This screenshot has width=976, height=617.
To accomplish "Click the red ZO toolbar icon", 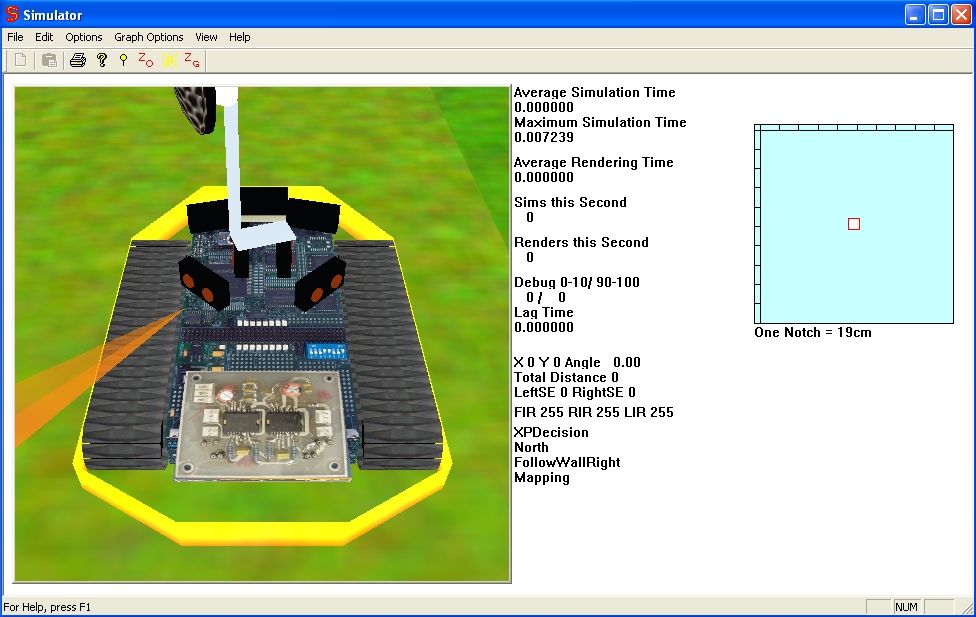I will pyautogui.click(x=145, y=61).
